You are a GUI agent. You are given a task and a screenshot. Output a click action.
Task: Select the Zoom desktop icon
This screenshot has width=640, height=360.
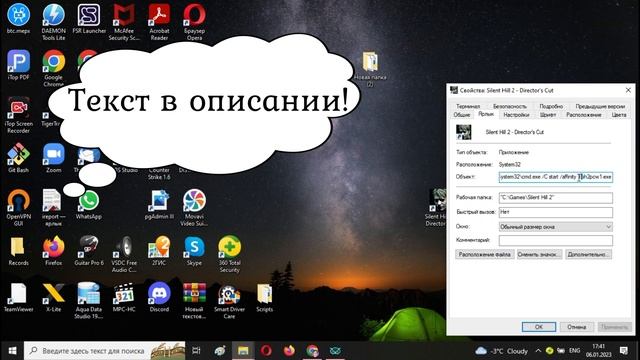53,158
